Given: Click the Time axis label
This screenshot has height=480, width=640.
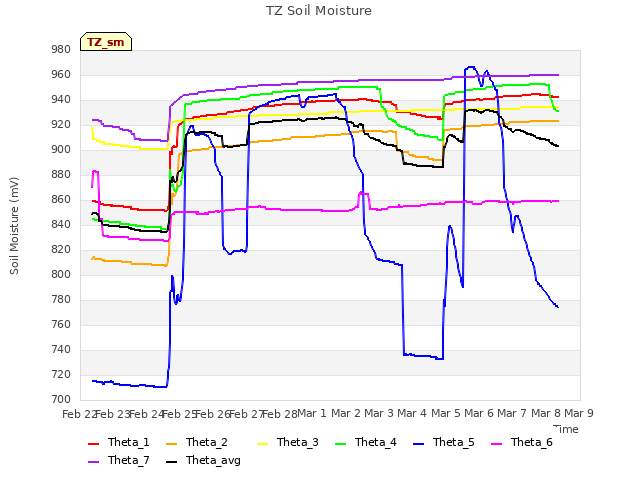Looking at the screenshot, I should pyautogui.click(x=566, y=429).
